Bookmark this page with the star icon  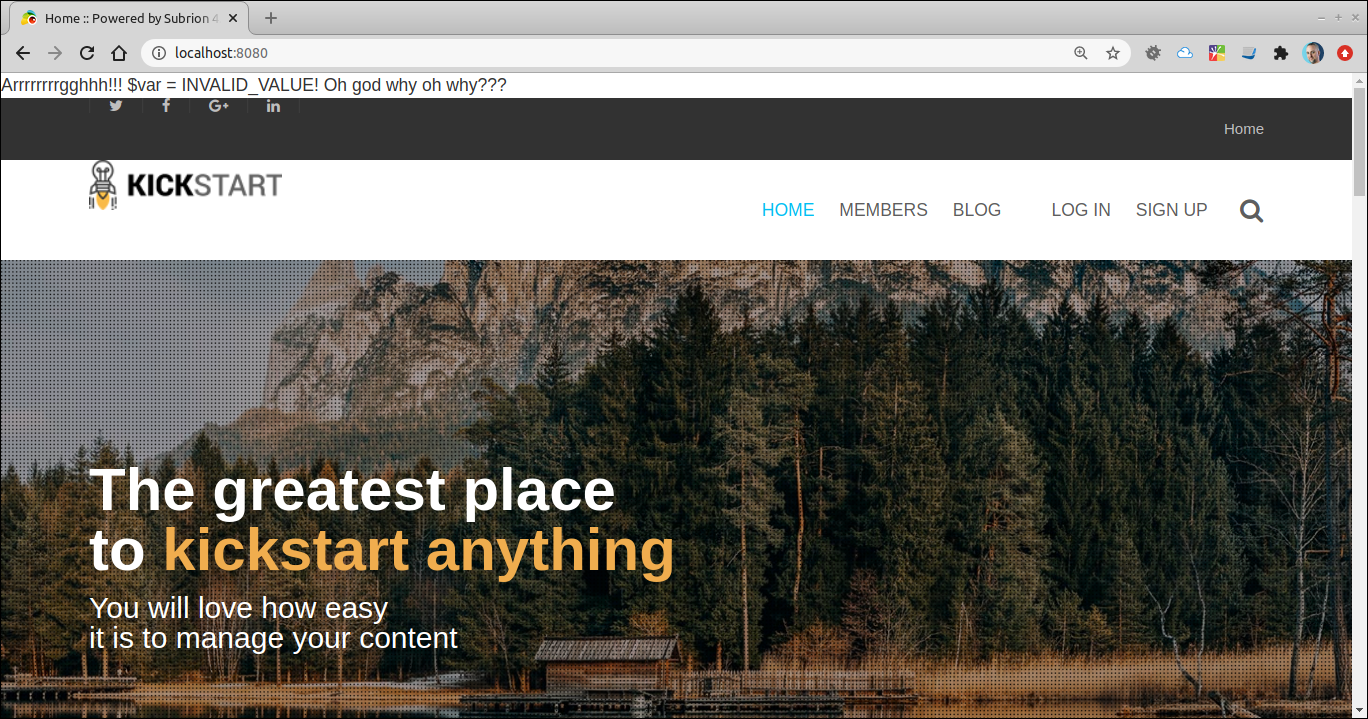pos(1113,53)
